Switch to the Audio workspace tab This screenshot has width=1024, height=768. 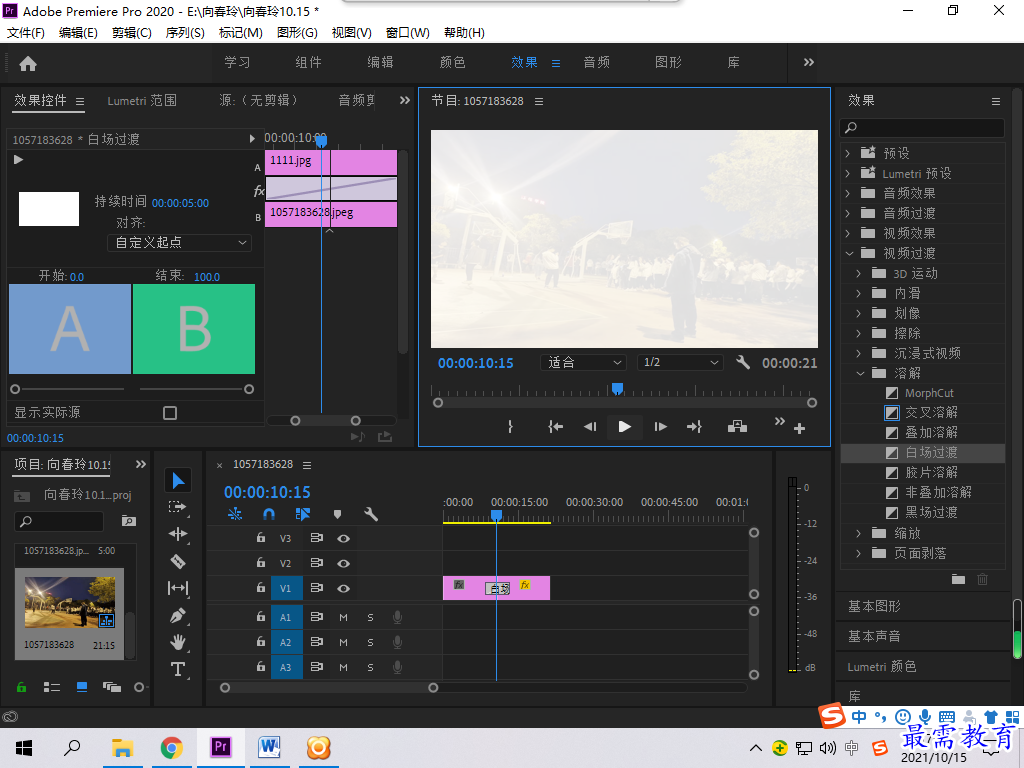click(596, 62)
